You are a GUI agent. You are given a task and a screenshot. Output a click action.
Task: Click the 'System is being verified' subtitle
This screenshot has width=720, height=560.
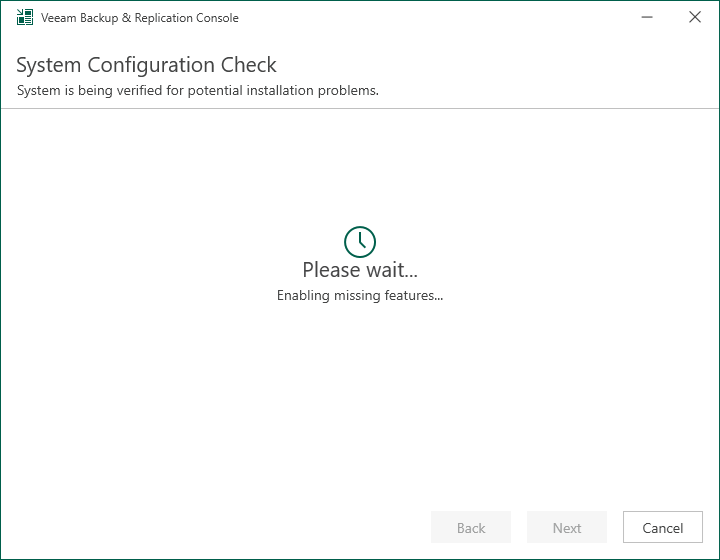click(x=197, y=90)
